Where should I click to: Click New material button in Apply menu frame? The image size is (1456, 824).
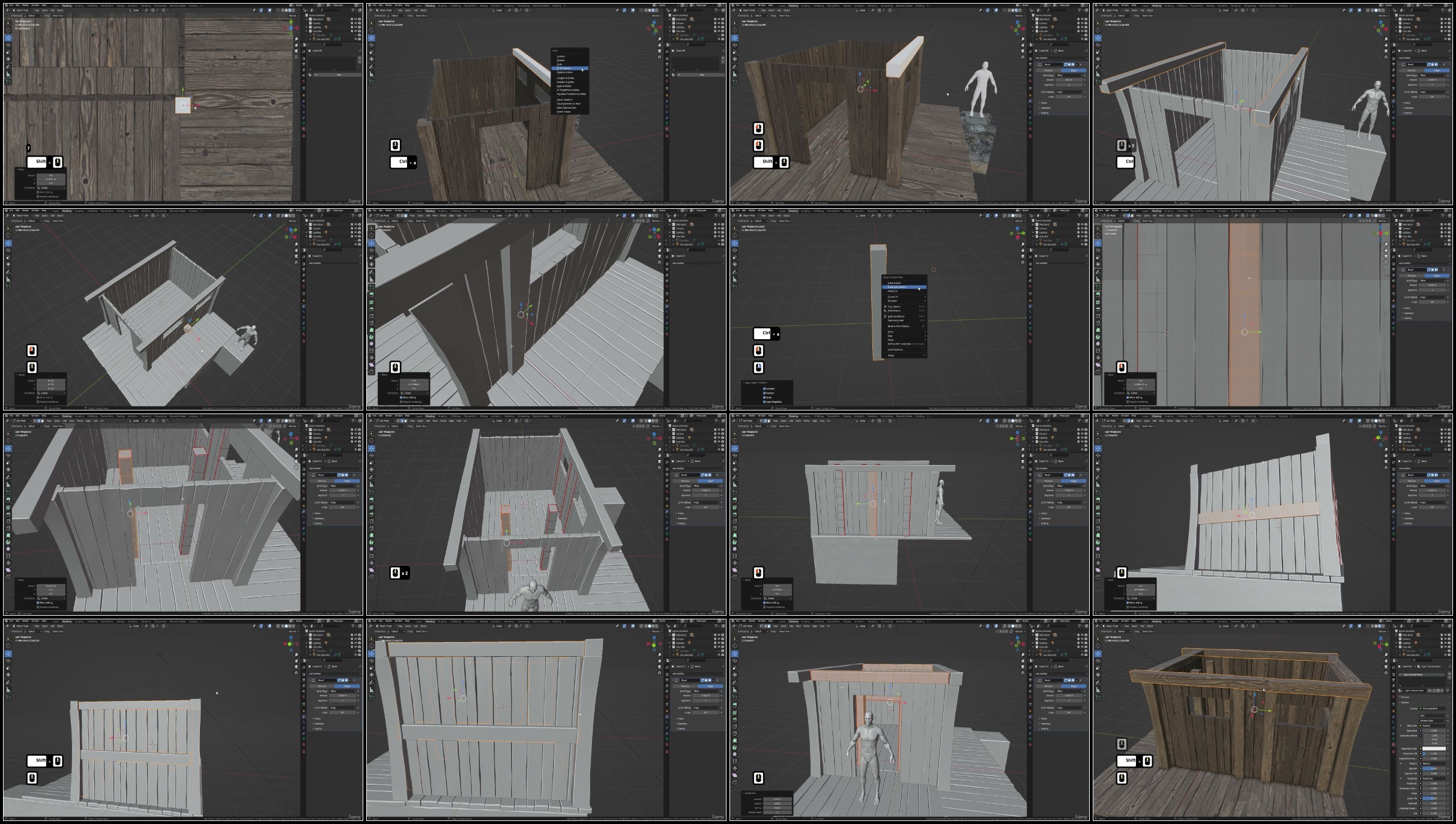point(701,74)
